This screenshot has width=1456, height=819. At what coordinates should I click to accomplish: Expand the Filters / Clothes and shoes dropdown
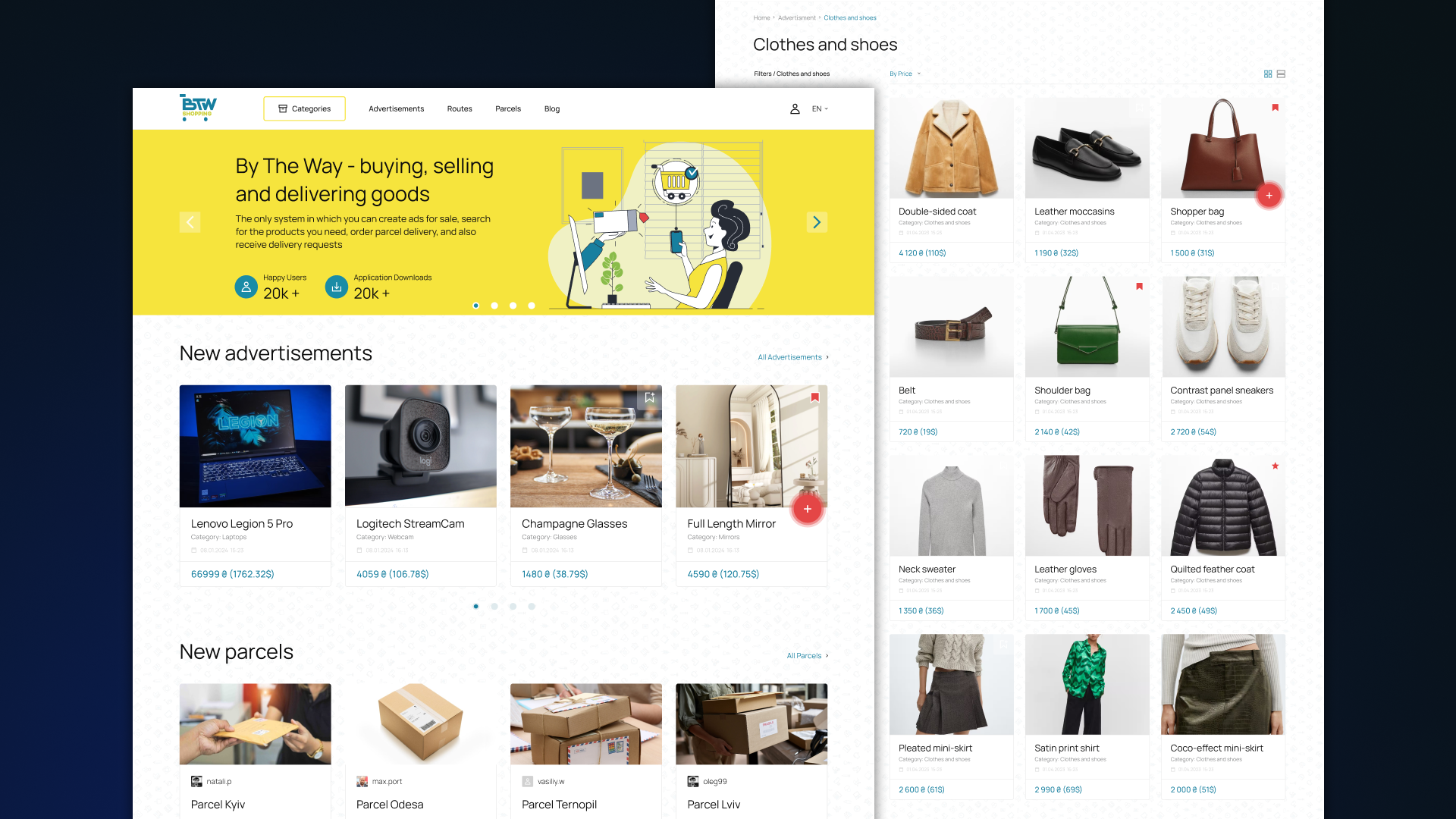click(792, 73)
